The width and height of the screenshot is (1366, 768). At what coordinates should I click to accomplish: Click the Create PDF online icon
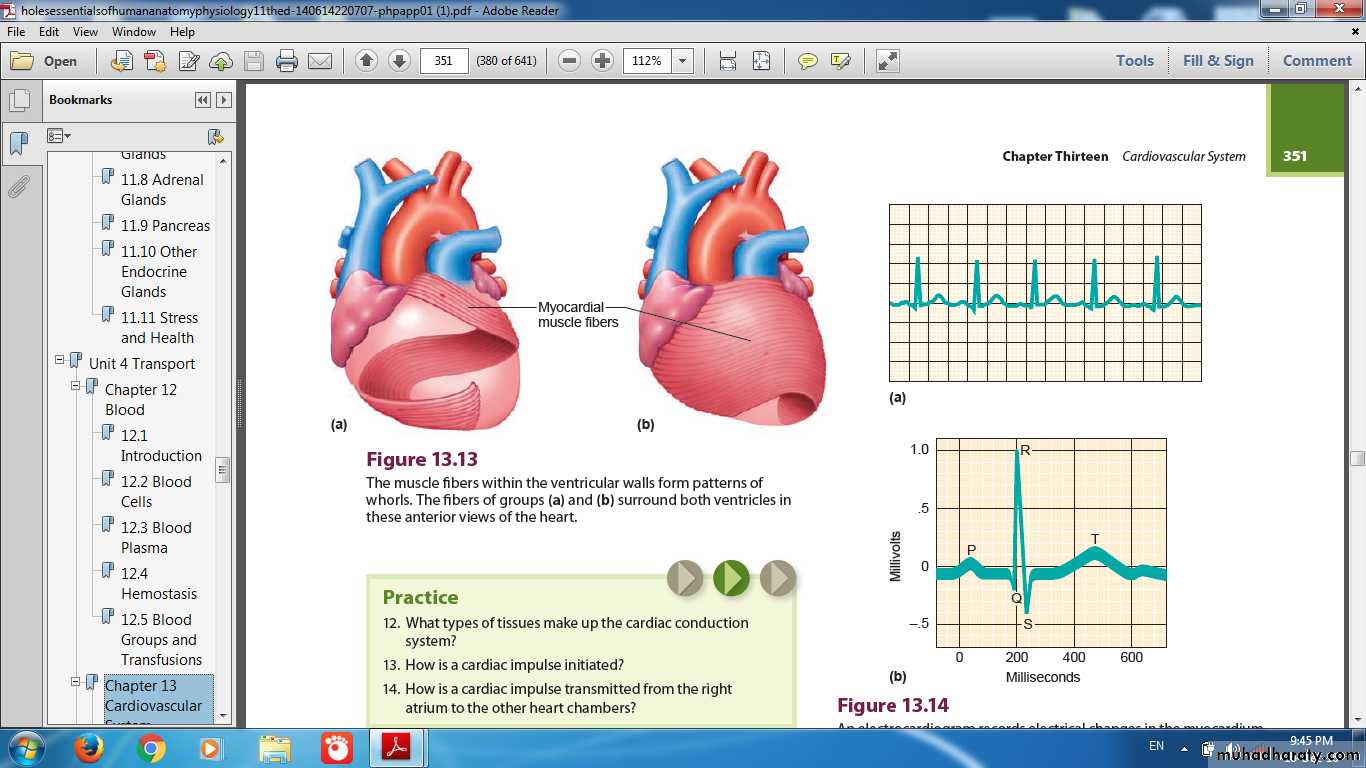[155, 61]
